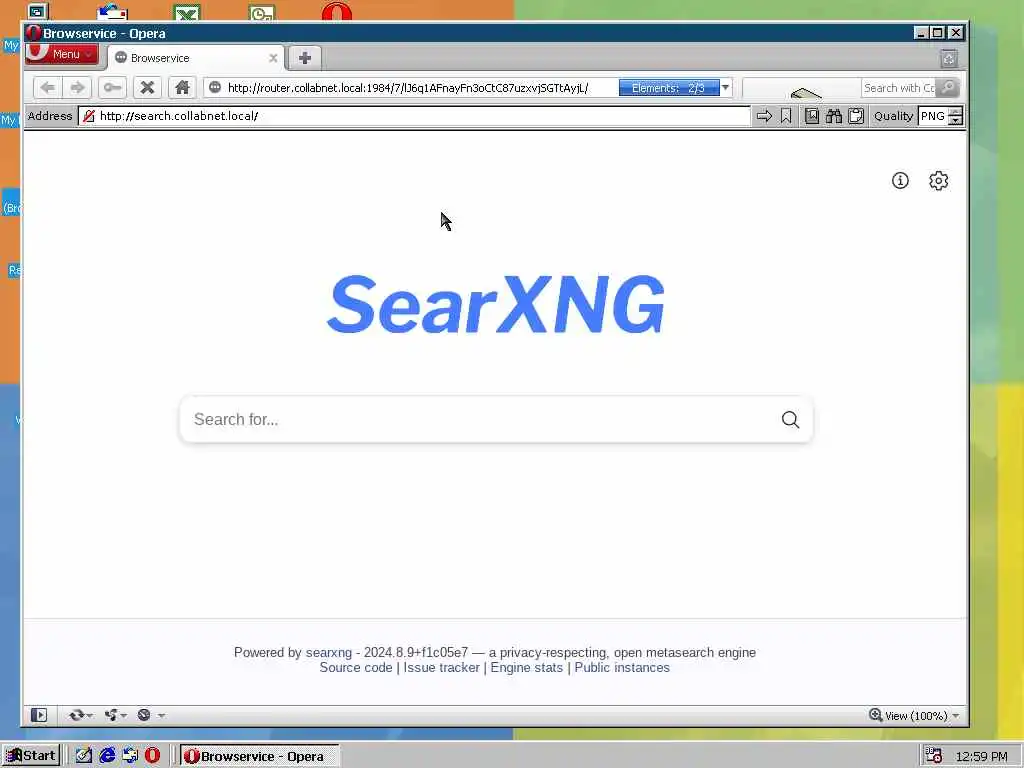Click the system tray calendar icon
The width and height of the screenshot is (1024, 768).
point(933,756)
